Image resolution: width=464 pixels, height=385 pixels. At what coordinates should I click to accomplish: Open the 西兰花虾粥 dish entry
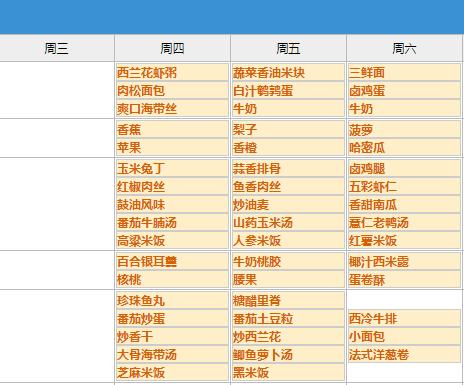tap(172, 73)
